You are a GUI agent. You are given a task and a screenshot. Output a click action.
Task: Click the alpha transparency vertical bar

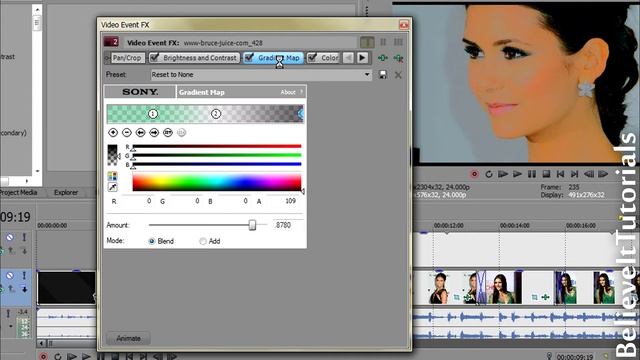click(112, 155)
